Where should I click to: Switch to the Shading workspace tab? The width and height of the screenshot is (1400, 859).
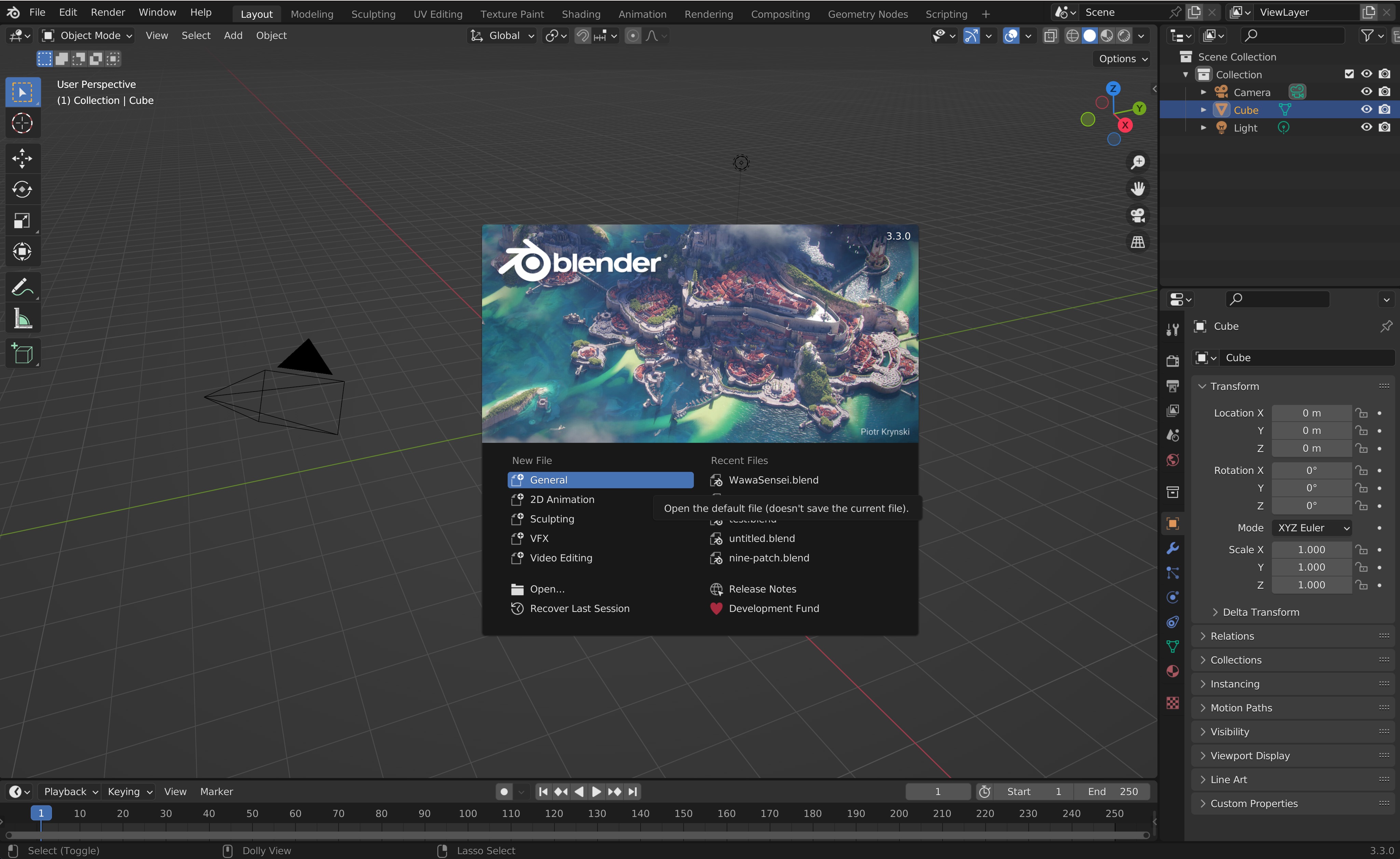(x=581, y=14)
